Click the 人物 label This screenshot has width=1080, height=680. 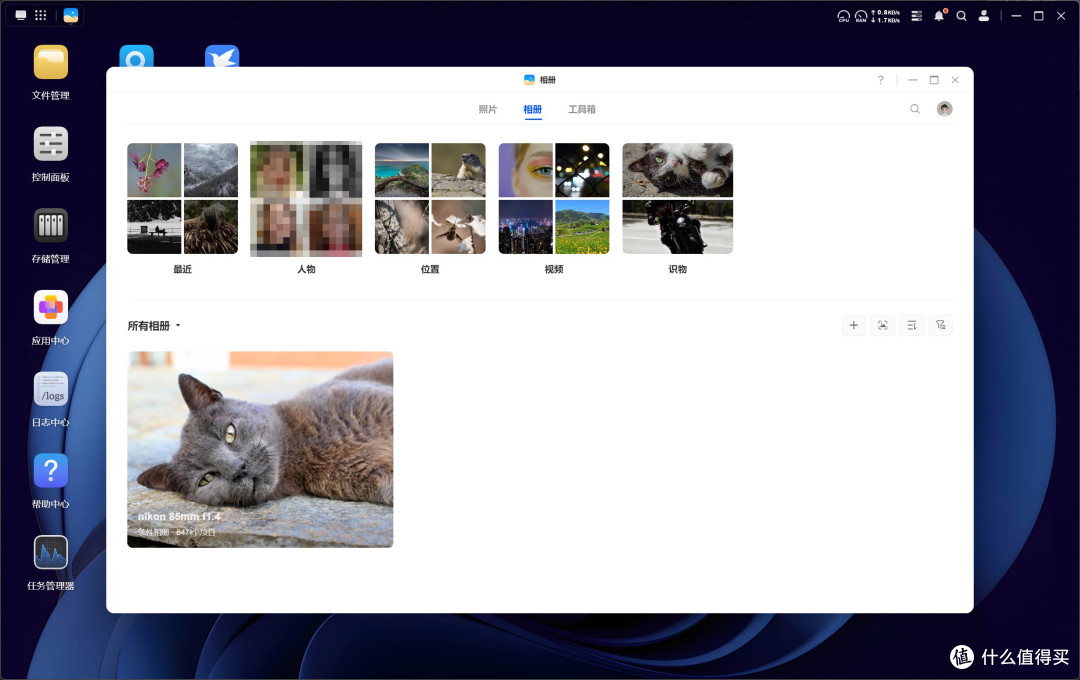(306, 269)
